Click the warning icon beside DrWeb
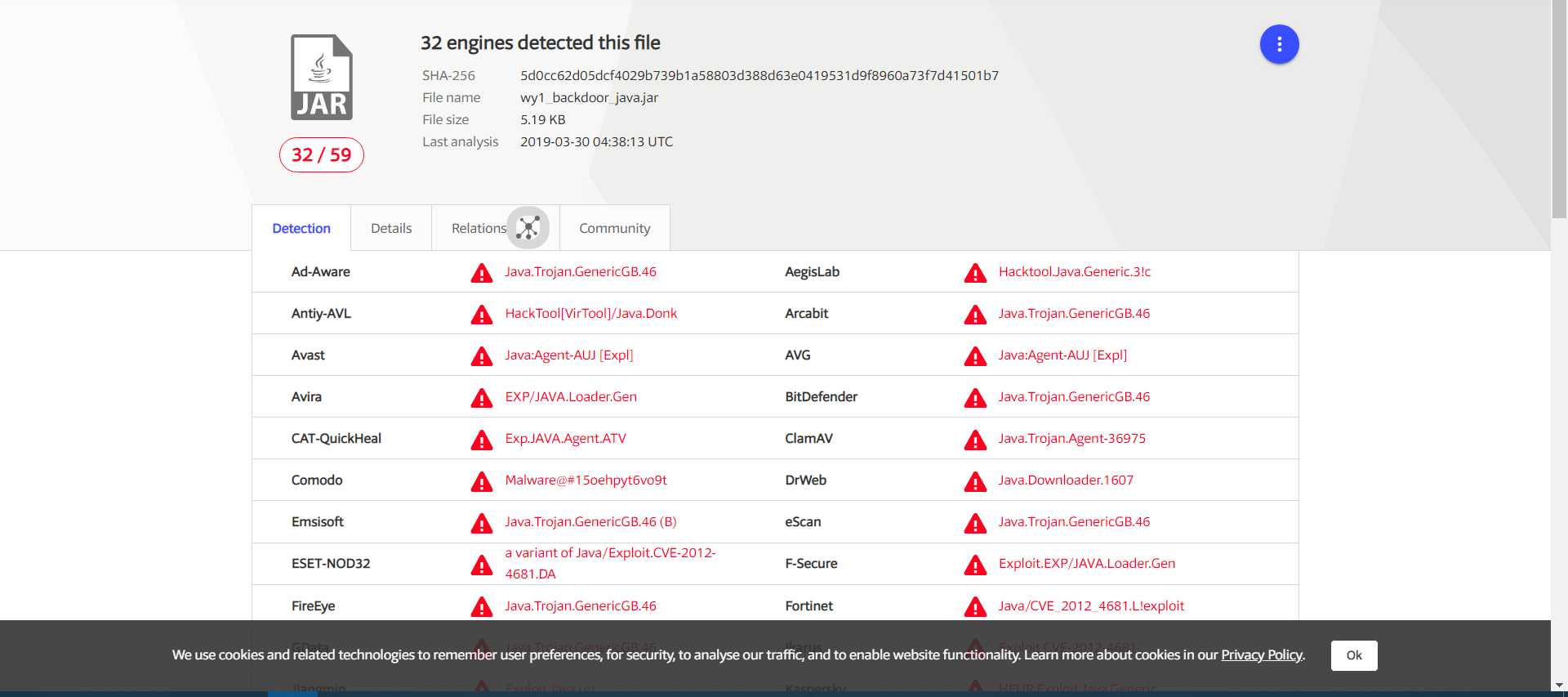This screenshot has width=1568, height=697. click(975, 481)
